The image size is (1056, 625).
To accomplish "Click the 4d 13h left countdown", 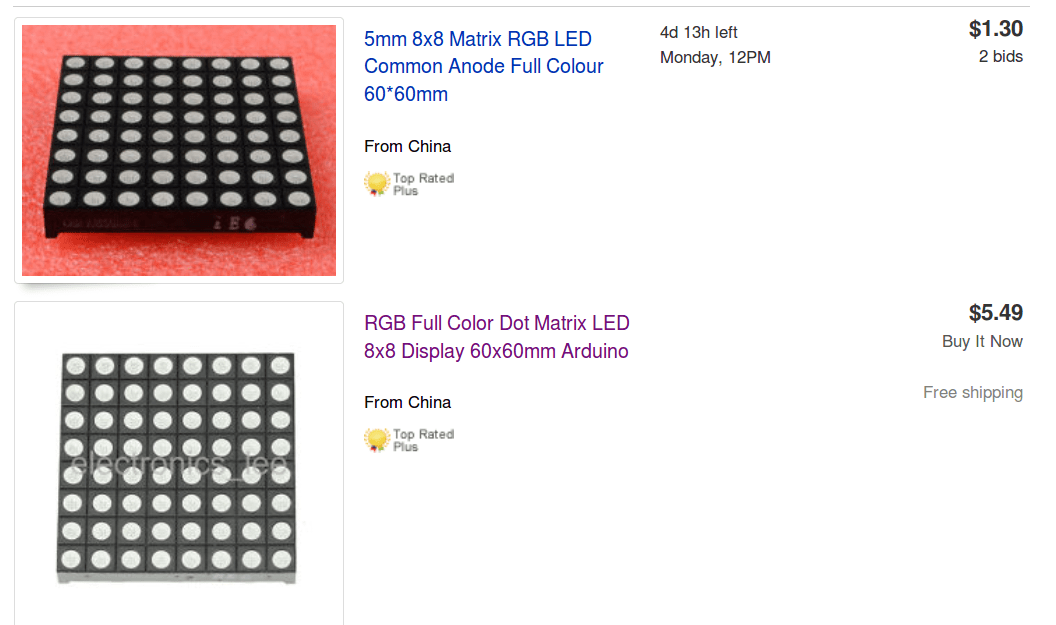I will tap(698, 32).
